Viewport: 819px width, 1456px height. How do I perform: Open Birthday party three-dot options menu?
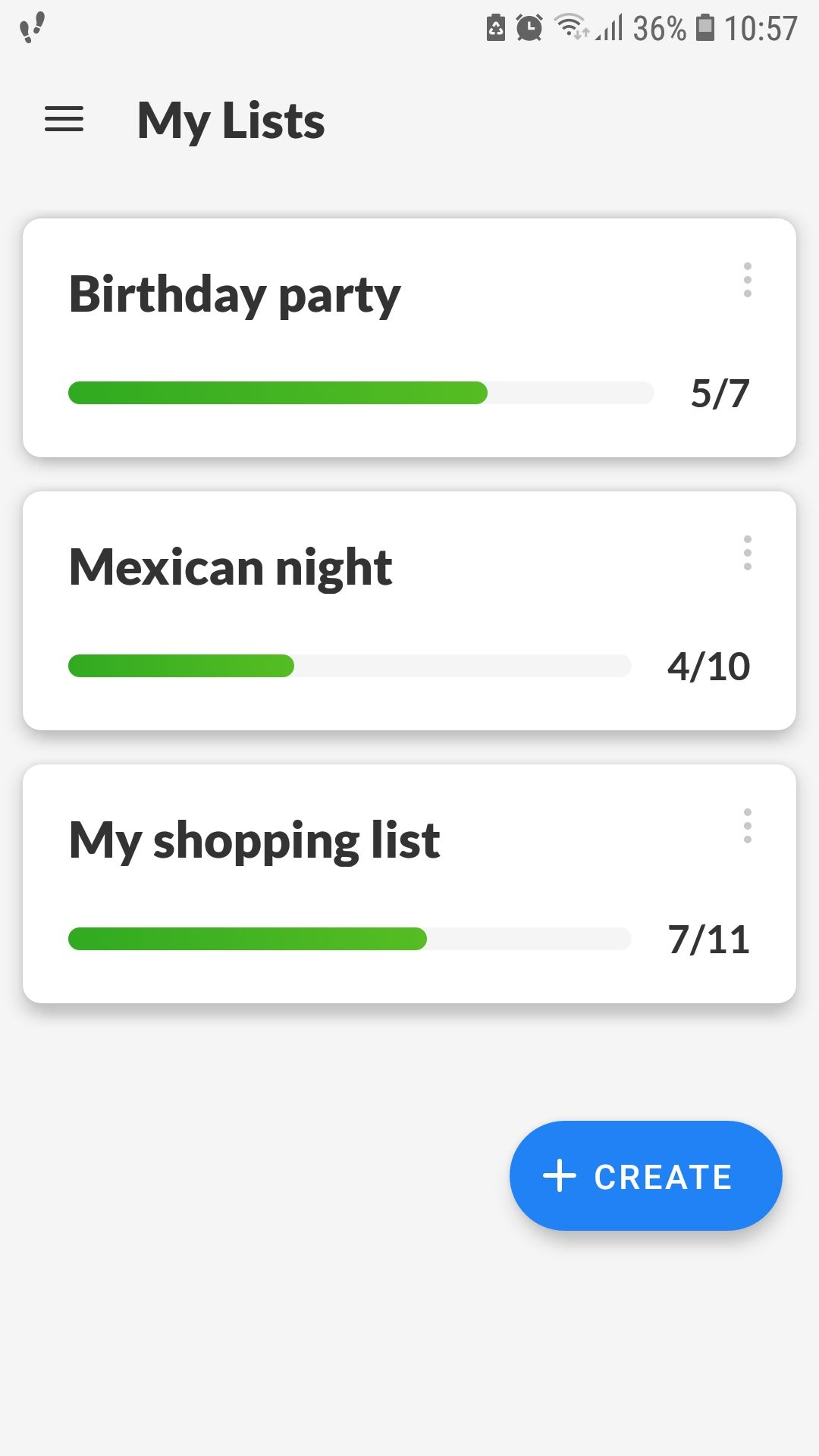tap(748, 280)
